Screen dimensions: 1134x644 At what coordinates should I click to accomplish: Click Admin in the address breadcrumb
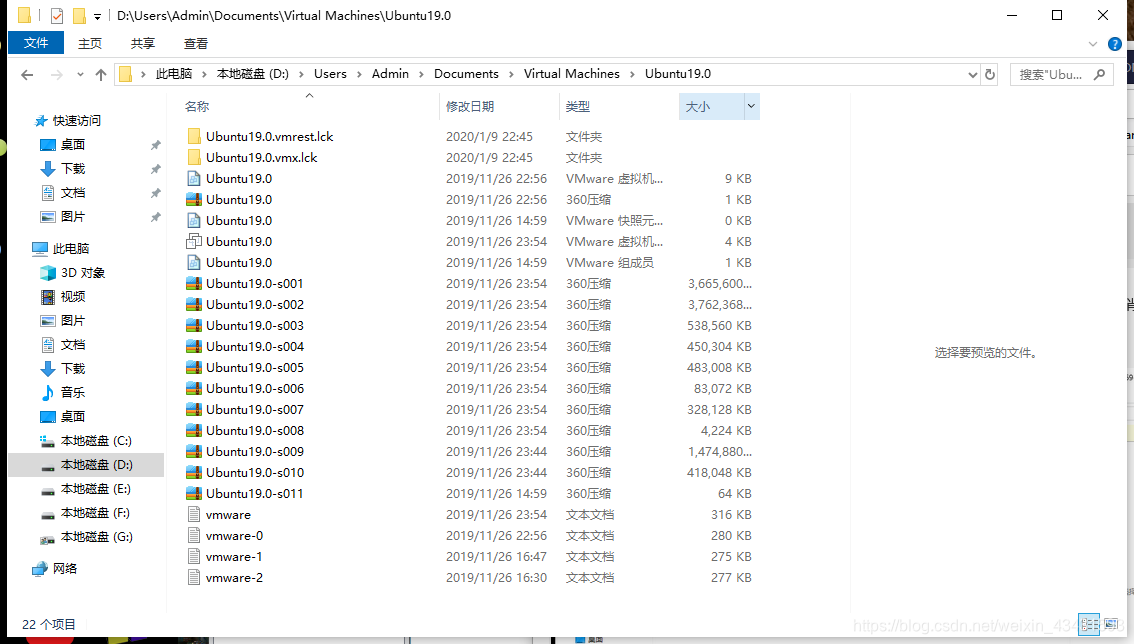point(390,74)
